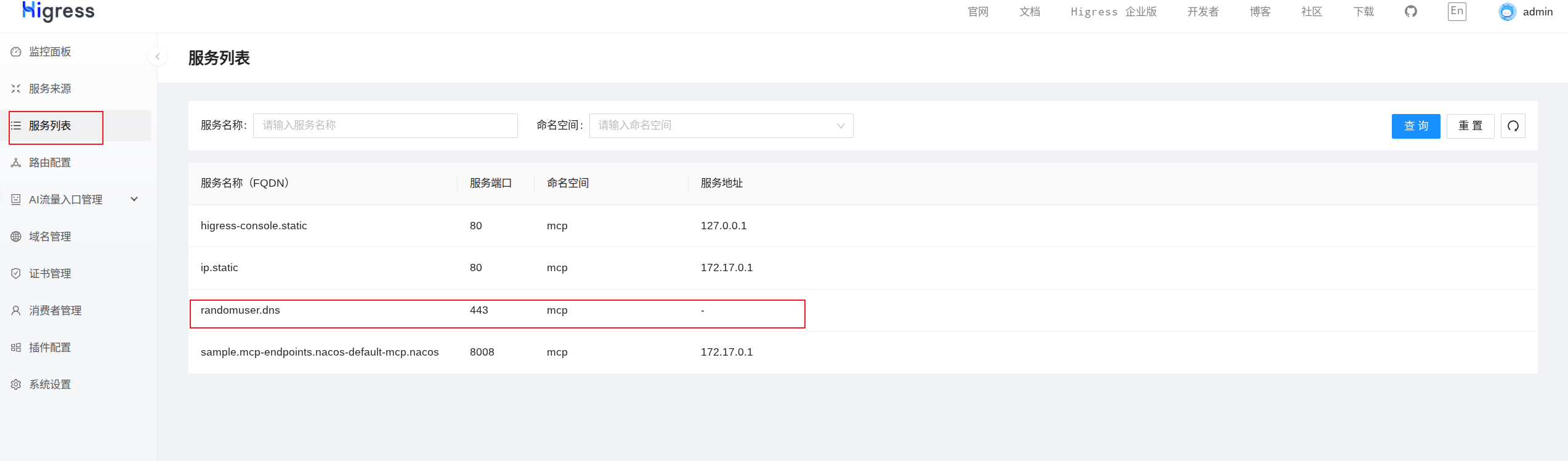Open the 命名空间 dropdown

(x=721, y=126)
